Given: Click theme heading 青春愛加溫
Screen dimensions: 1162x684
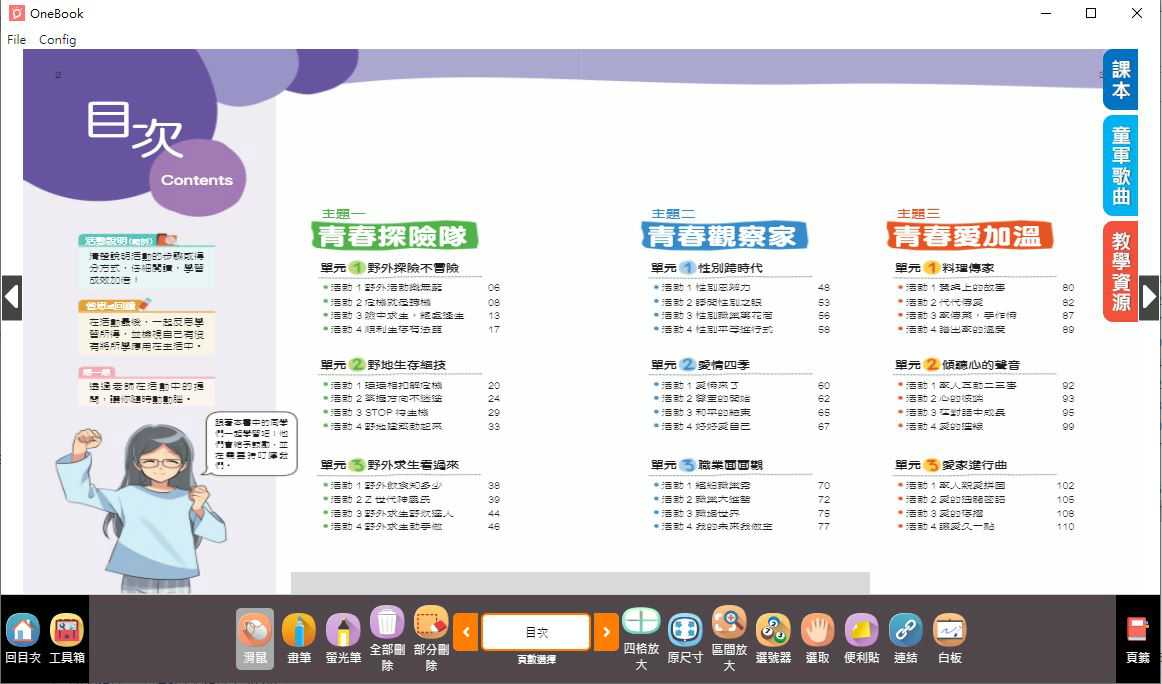Looking at the screenshot, I should [969, 236].
